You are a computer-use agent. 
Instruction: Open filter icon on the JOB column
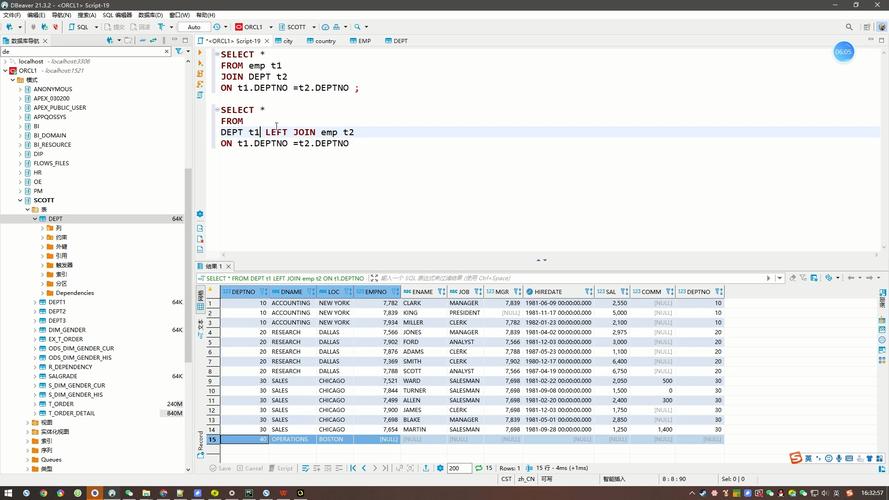coord(478,291)
